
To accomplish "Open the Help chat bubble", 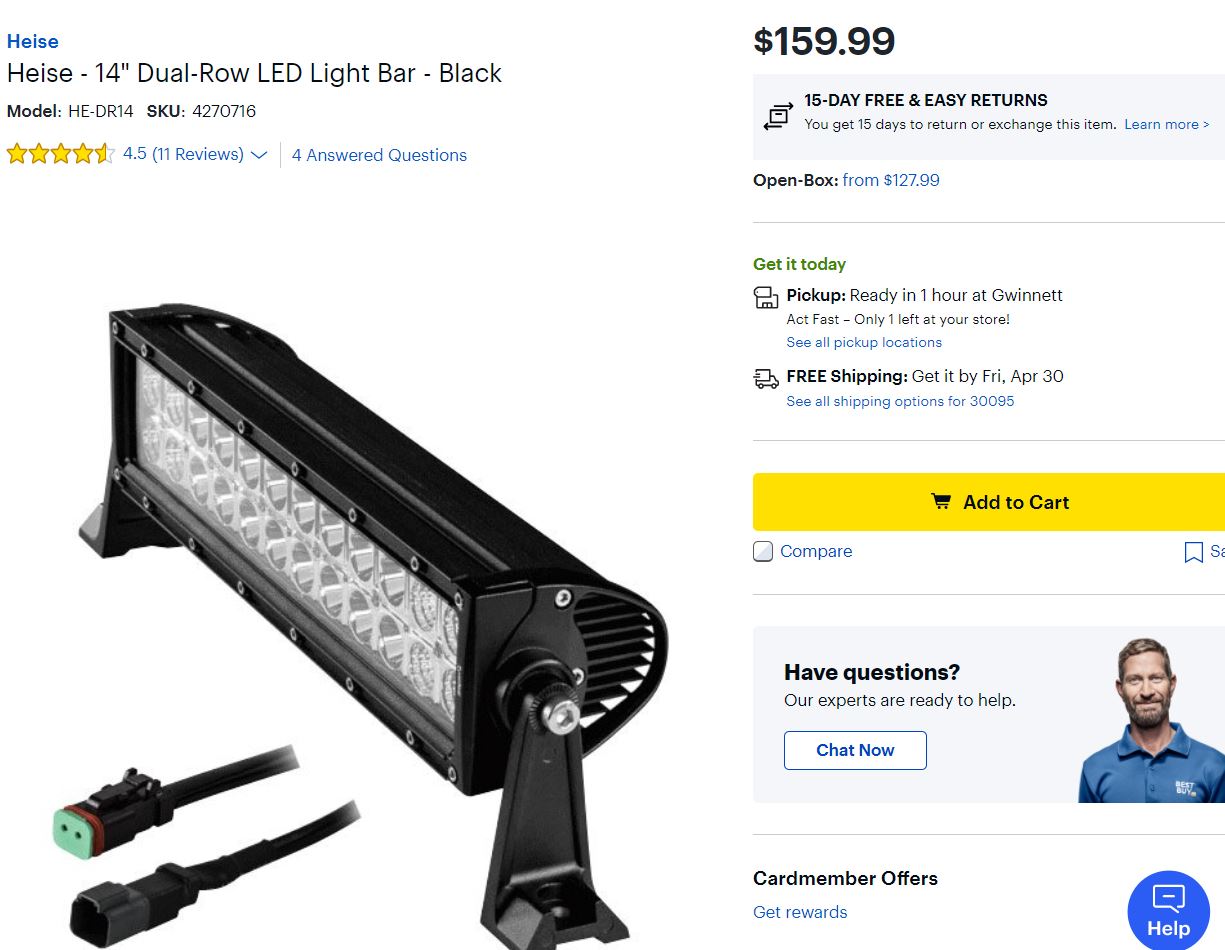I will click(x=1168, y=911).
